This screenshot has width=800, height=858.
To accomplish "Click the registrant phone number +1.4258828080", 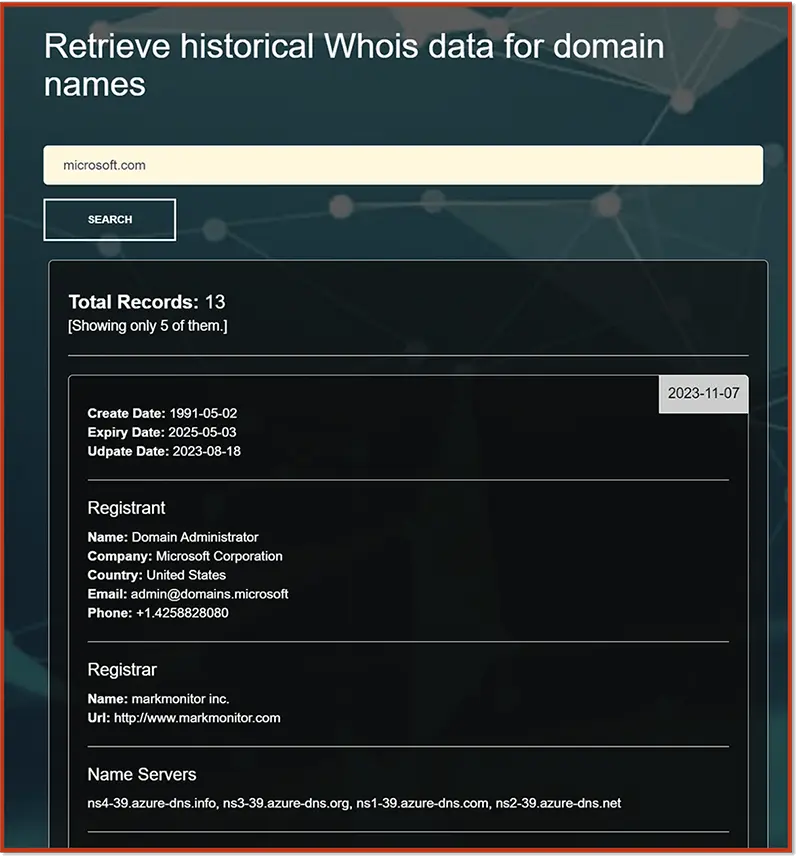I will click(182, 613).
